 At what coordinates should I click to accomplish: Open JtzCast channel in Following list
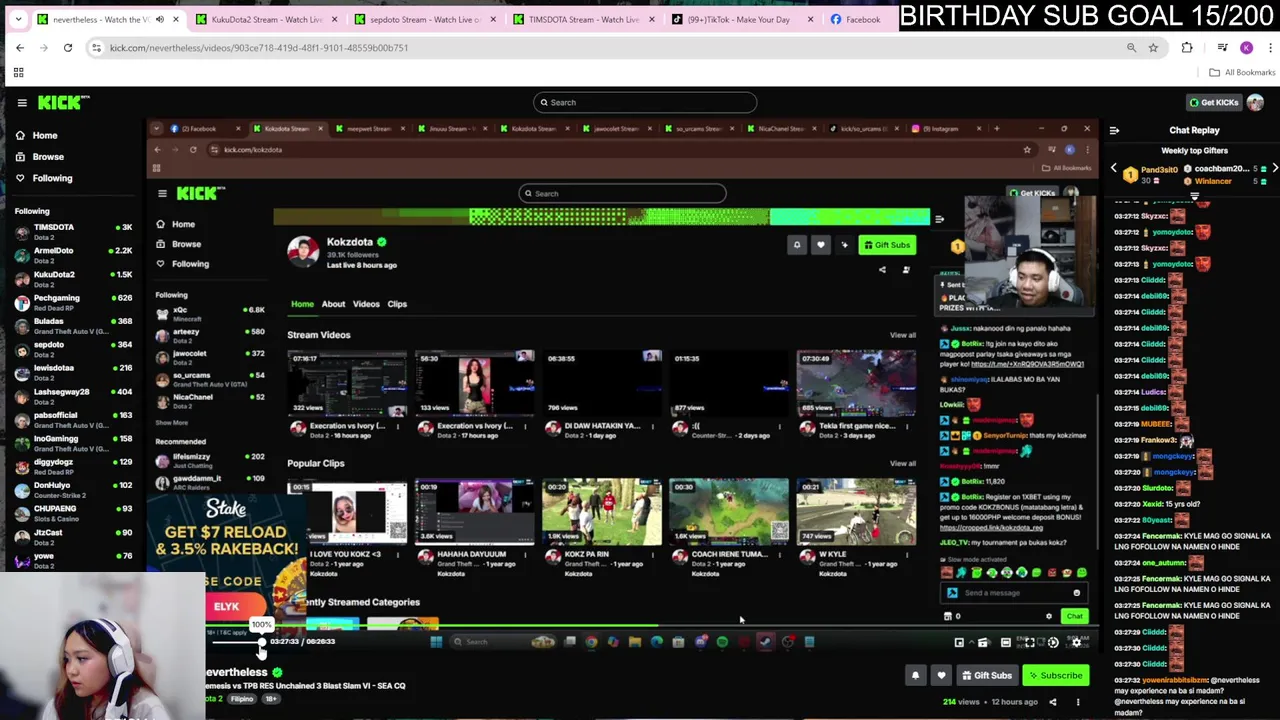tap(74, 537)
